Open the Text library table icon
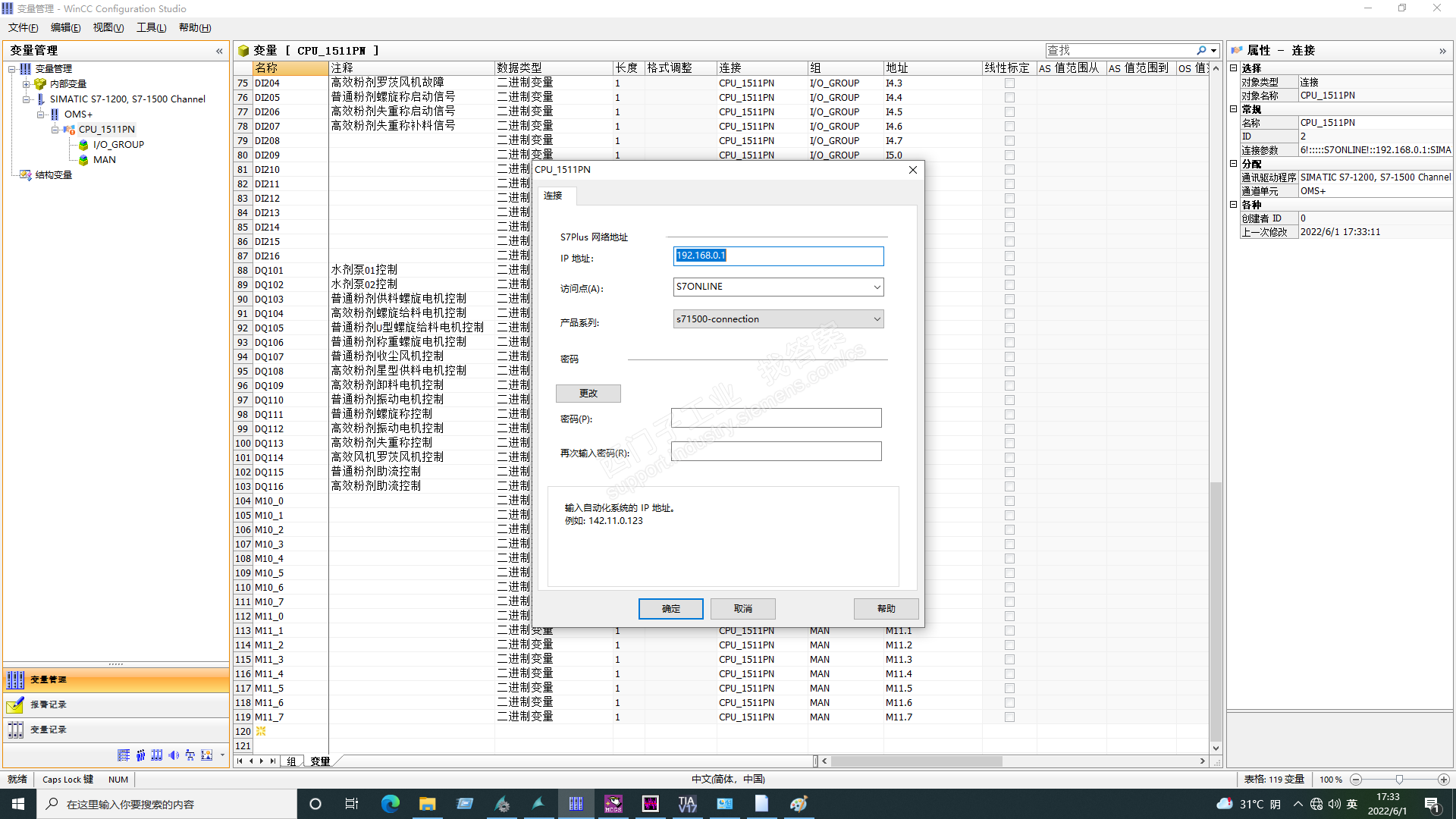1456x819 pixels. point(124,755)
